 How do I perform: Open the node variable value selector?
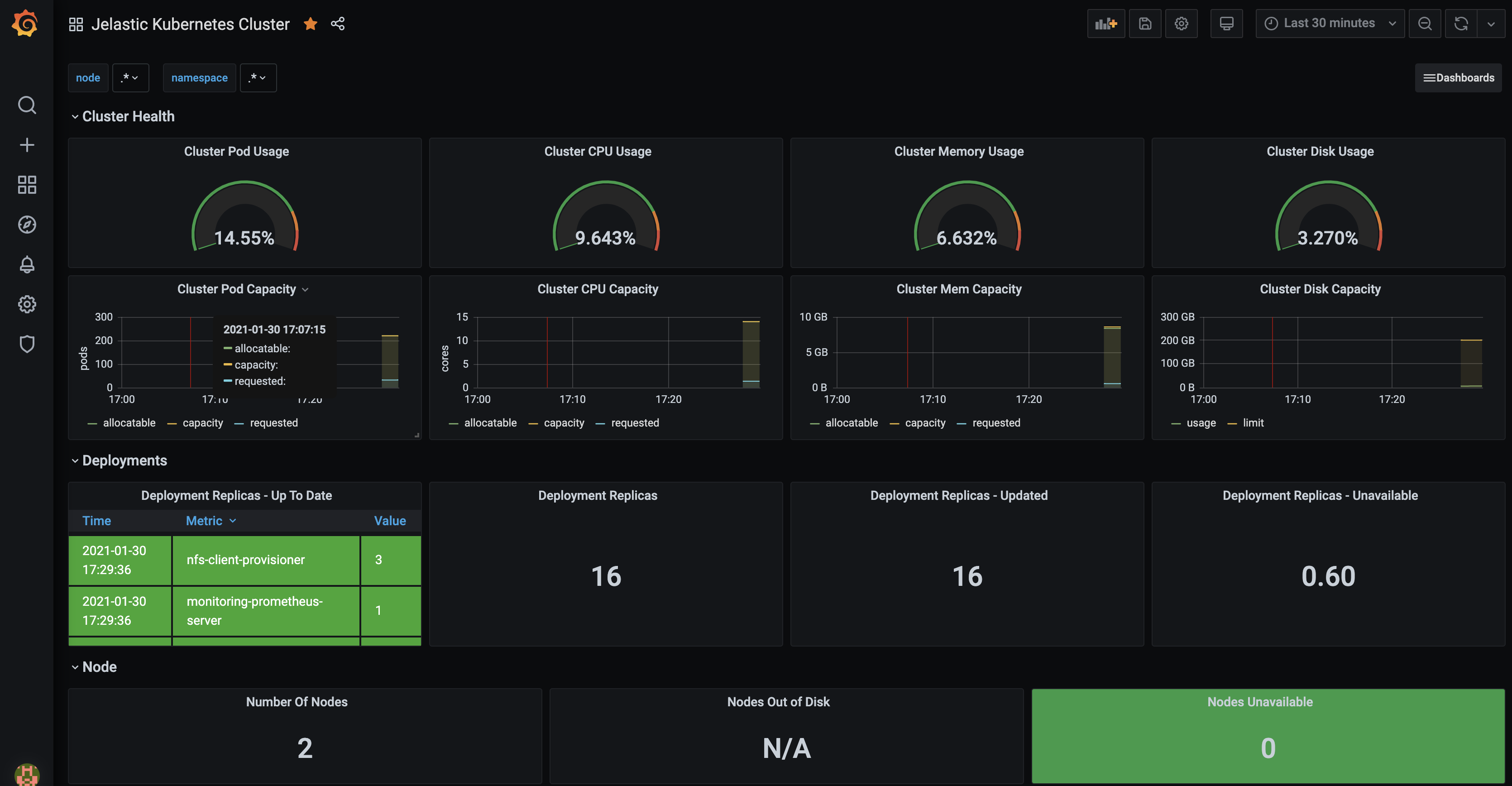point(130,77)
